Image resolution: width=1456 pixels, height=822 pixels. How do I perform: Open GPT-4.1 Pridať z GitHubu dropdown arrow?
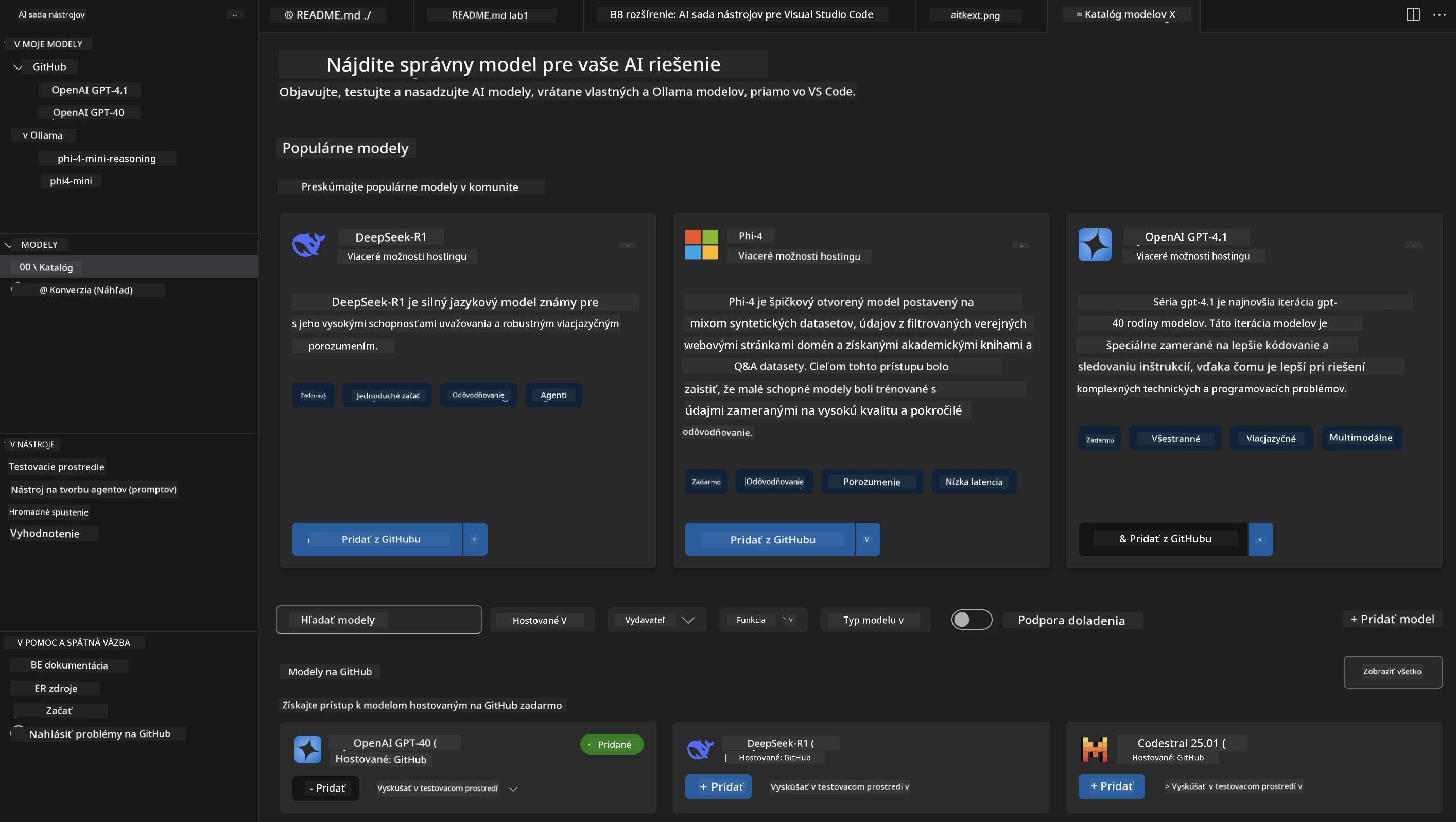(1260, 539)
